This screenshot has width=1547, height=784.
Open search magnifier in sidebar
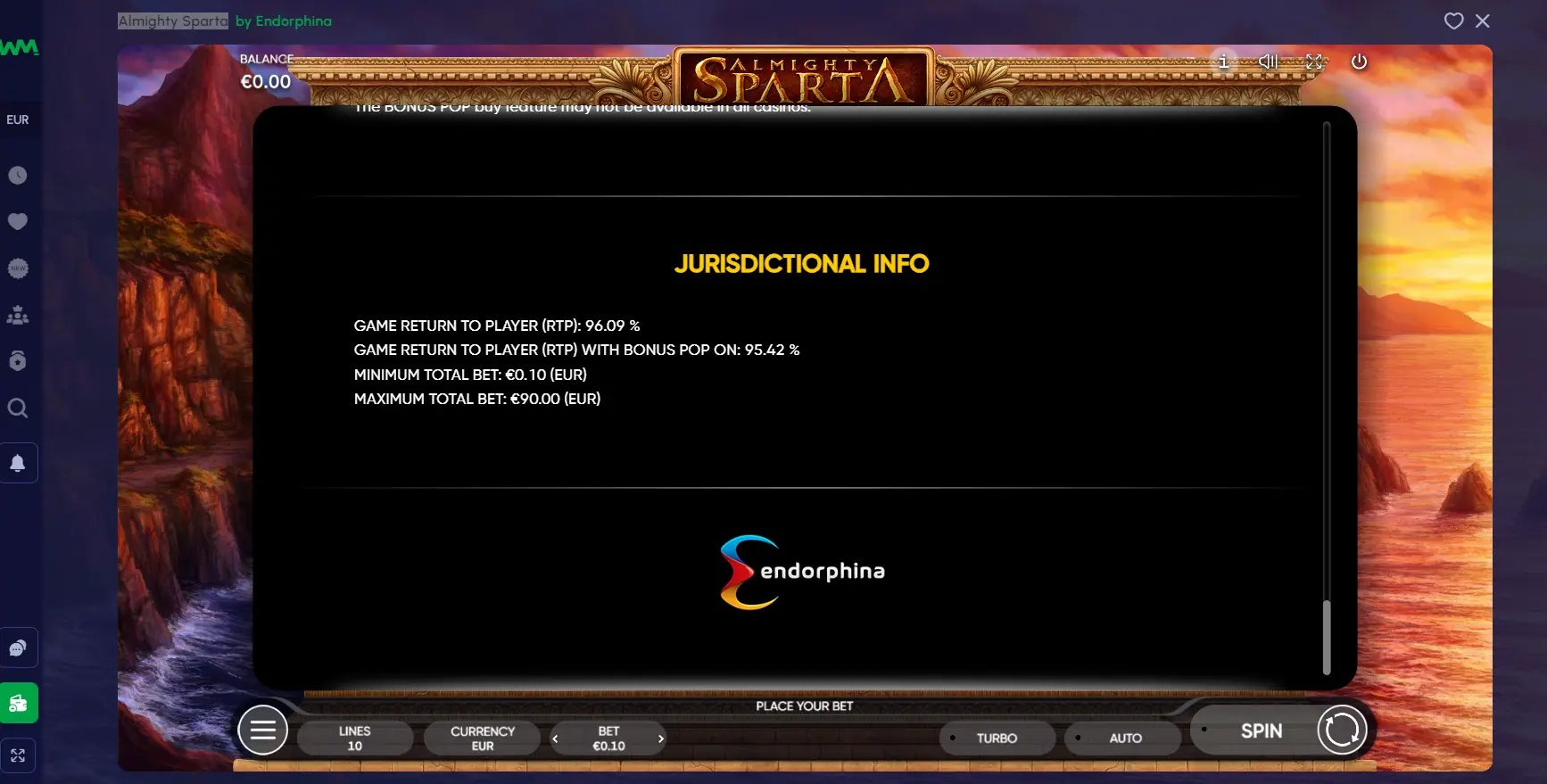click(18, 409)
